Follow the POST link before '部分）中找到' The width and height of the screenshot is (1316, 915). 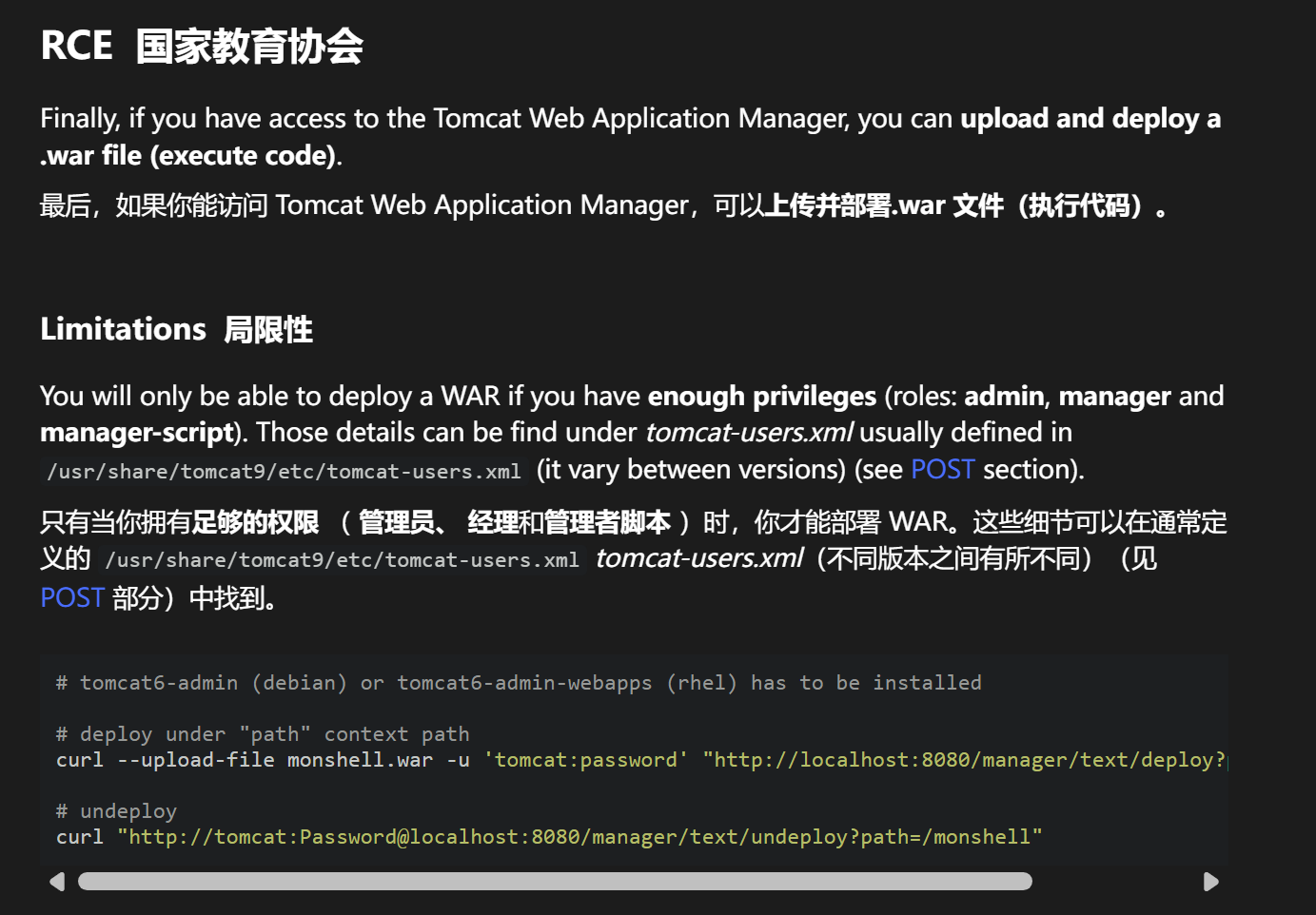[71, 598]
